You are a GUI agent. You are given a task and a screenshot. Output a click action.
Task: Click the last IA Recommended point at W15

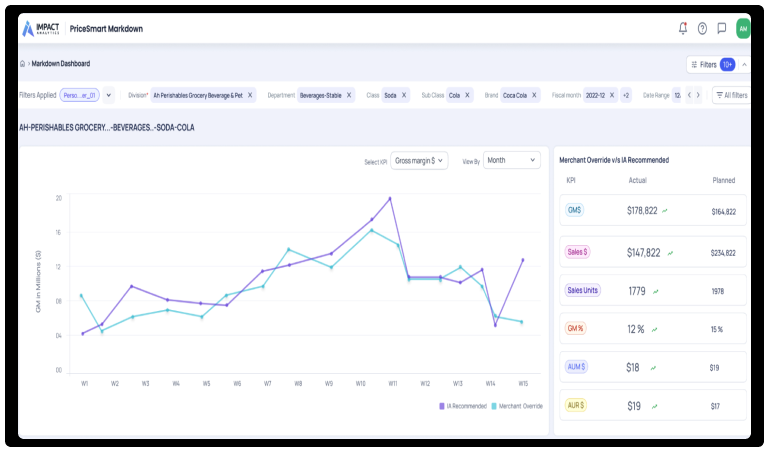click(x=523, y=260)
